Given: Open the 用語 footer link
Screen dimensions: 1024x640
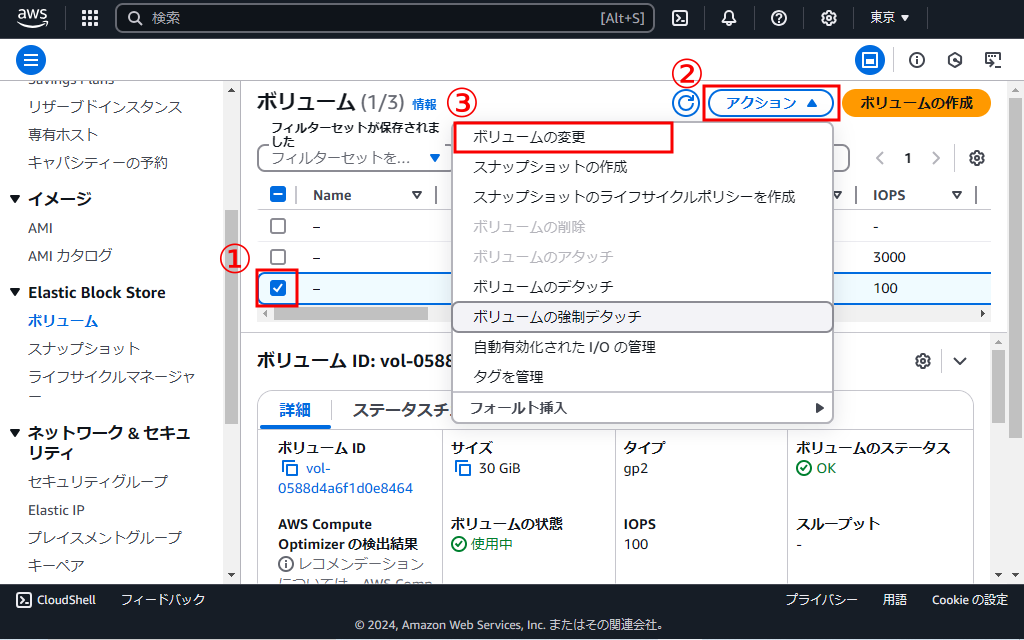Looking at the screenshot, I should pyautogui.click(x=895, y=600).
